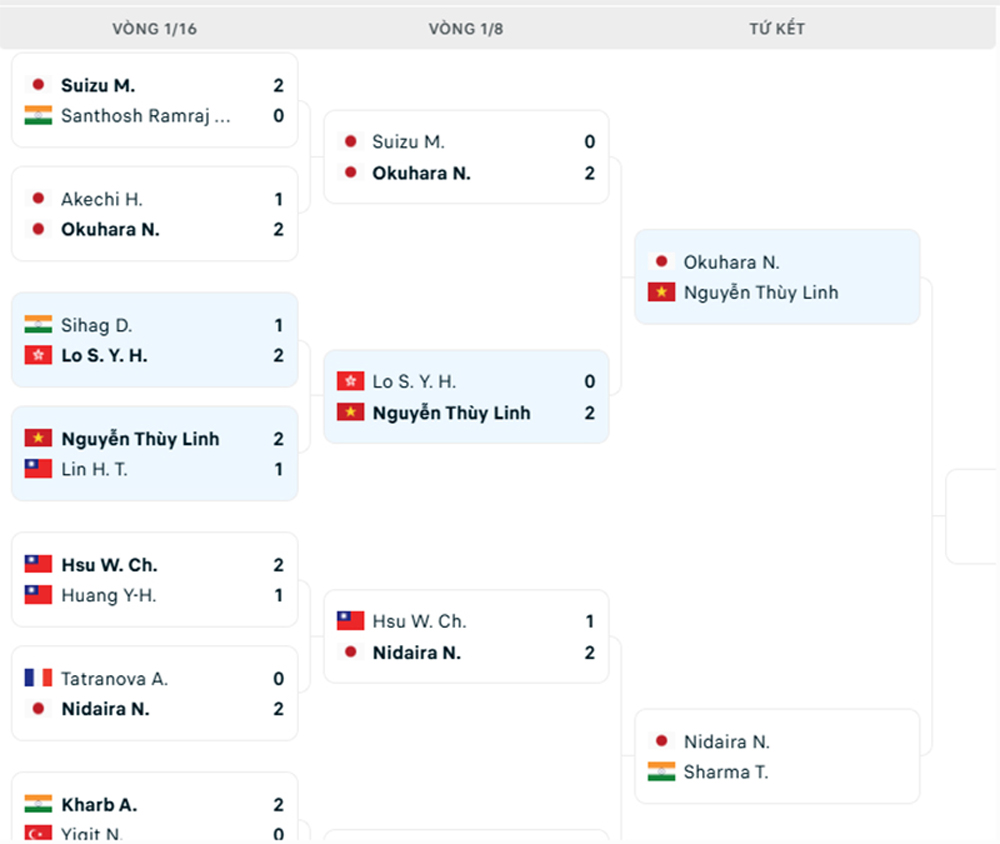Click Japan flag beside Suizu M. in round 1/16
Screen dimensions: 1000x844
click(x=38, y=86)
